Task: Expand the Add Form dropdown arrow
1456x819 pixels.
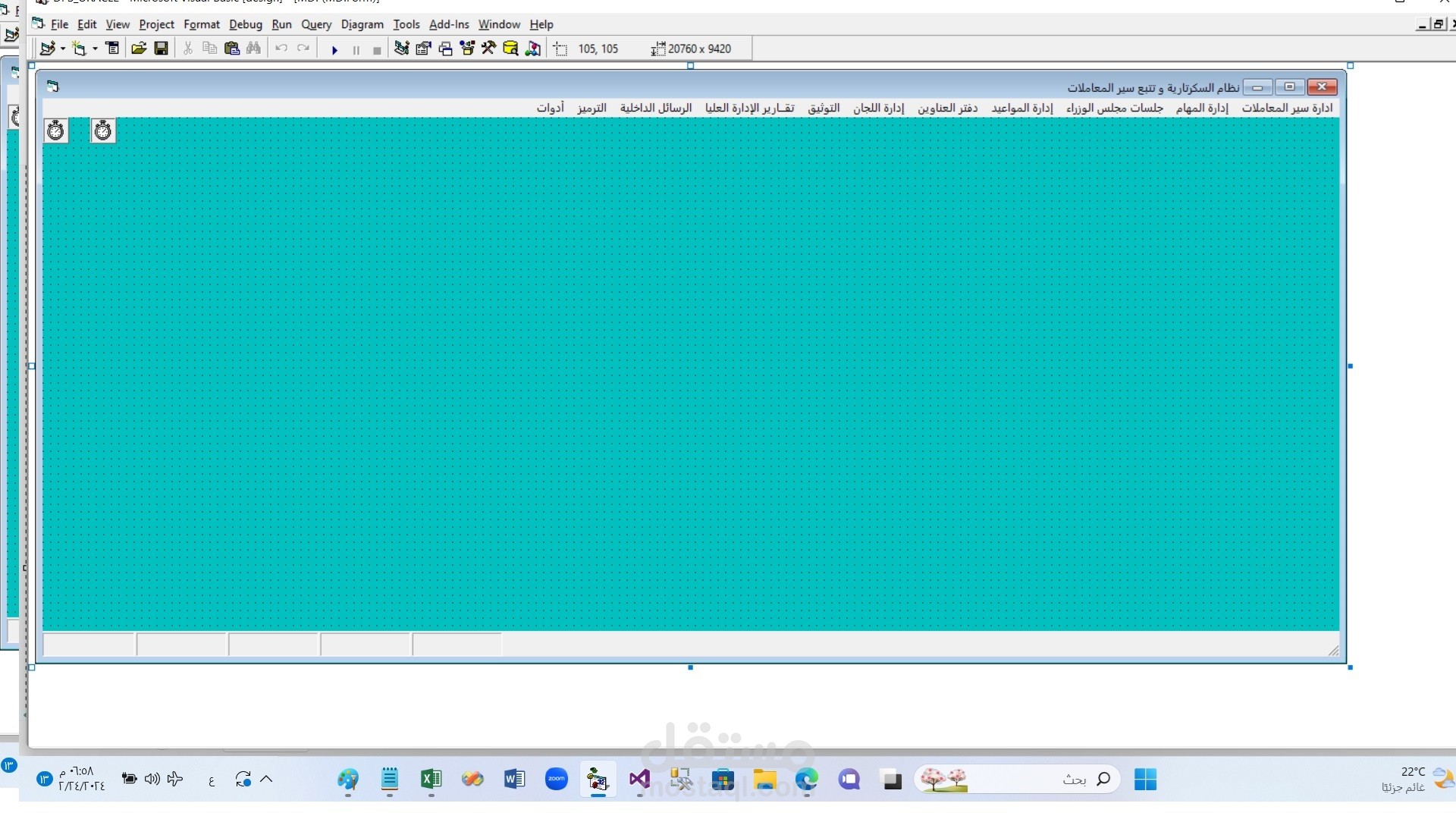Action: [x=95, y=49]
